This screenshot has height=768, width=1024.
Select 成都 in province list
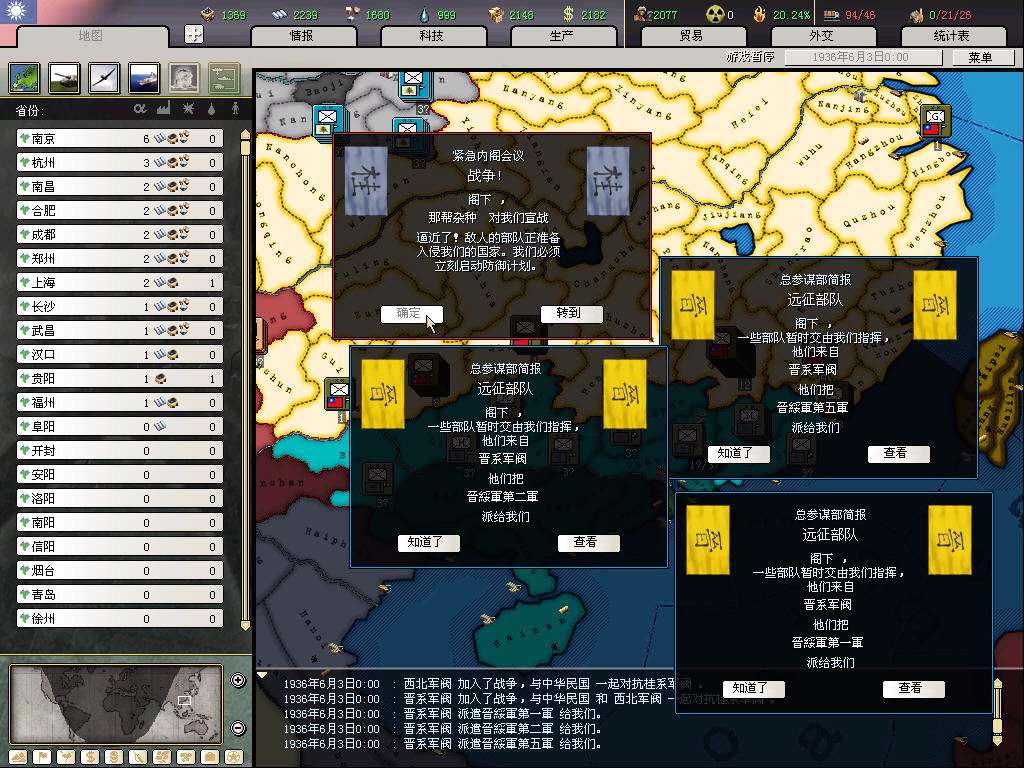click(120, 234)
